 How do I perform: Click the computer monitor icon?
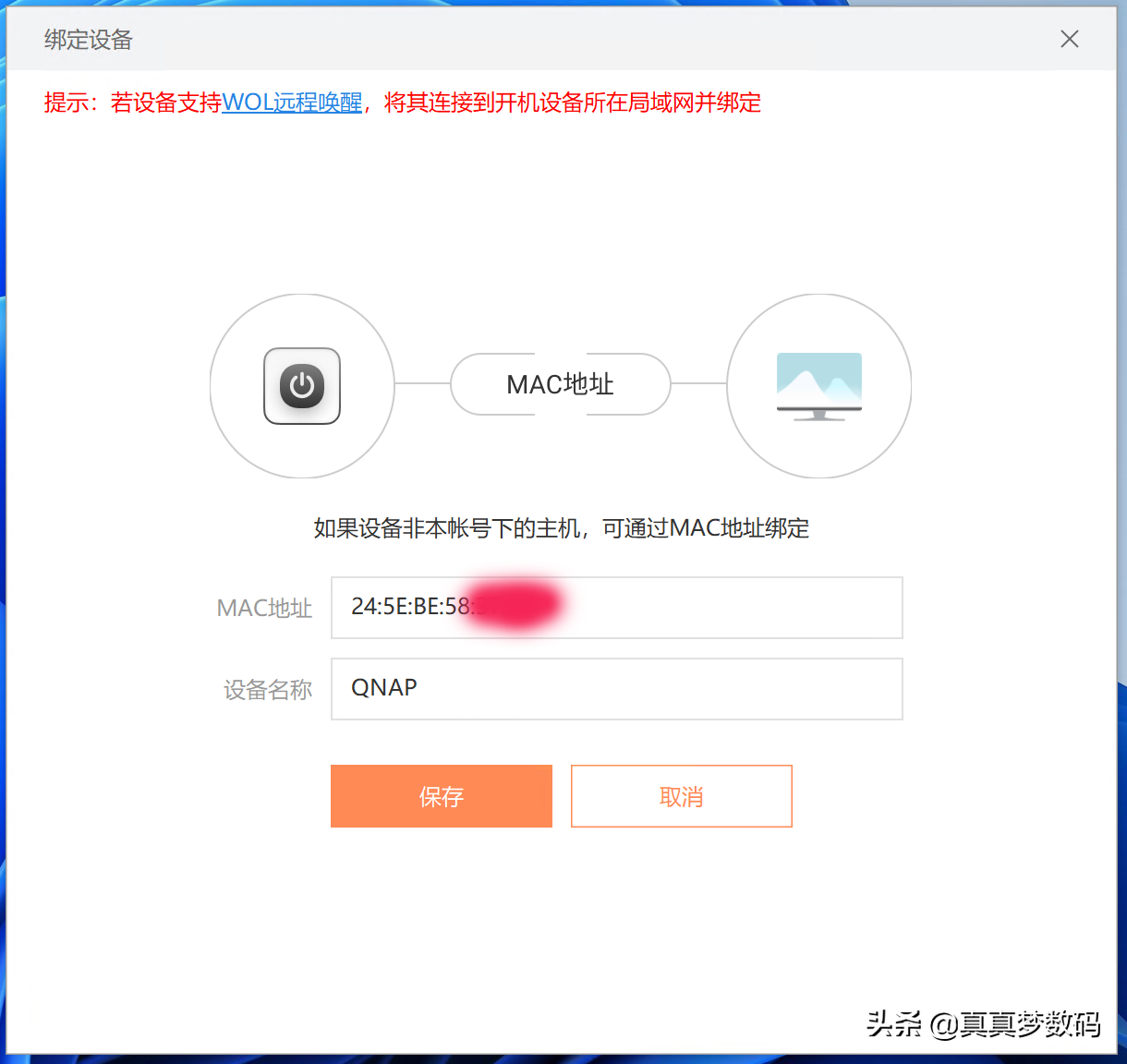tap(818, 386)
